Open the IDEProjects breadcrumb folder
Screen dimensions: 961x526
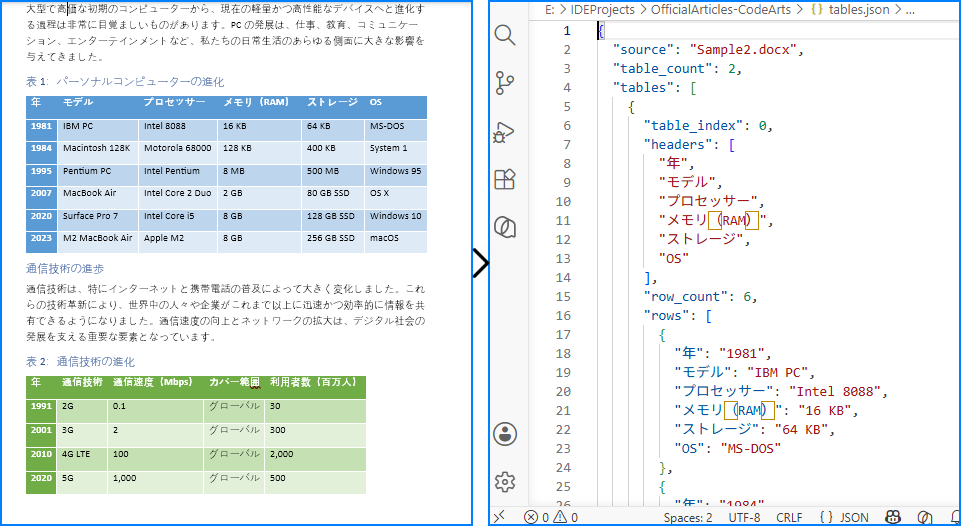coord(600,10)
